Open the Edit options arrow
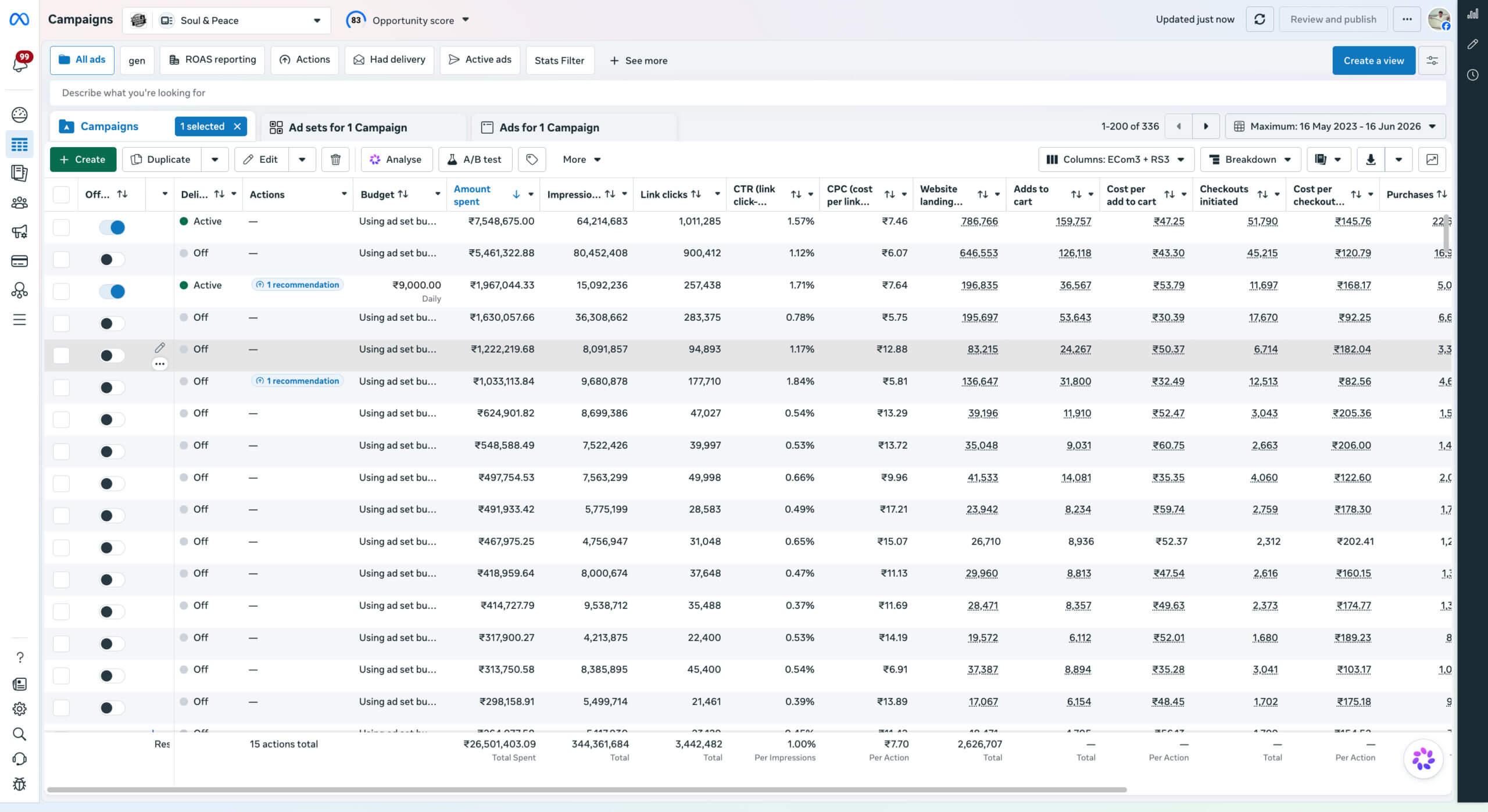Image resolution: width=1488 pixels, height=812 pixels. tap(302, 159)
